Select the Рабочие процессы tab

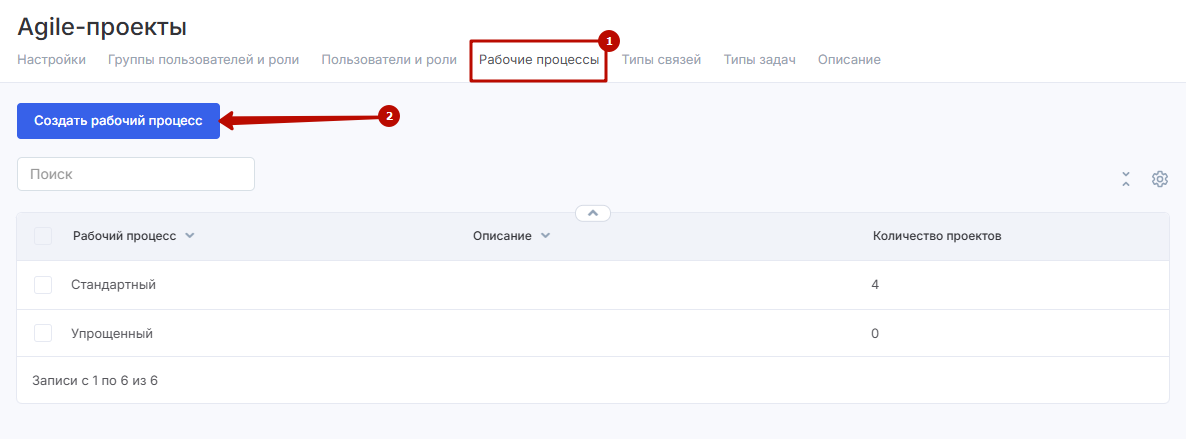coord(538,60)
